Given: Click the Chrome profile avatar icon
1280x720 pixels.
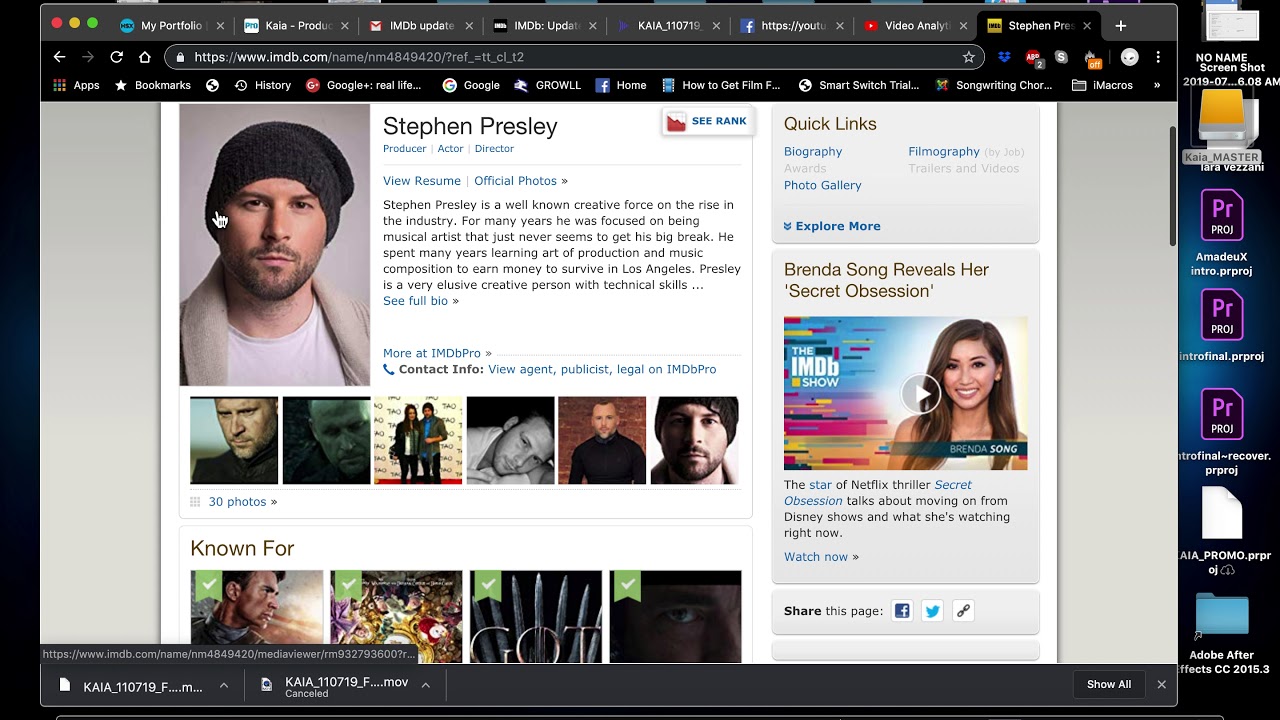Looking at the screenshot, I should pyautogui.click(x=1129, y=57).
